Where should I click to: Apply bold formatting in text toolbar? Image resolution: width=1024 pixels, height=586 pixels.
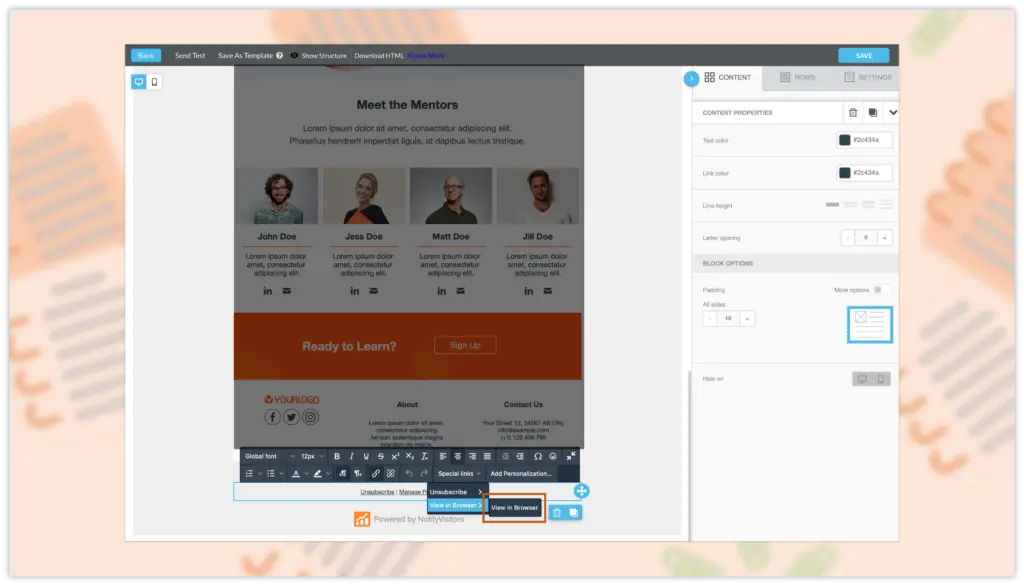click(337, 456)
